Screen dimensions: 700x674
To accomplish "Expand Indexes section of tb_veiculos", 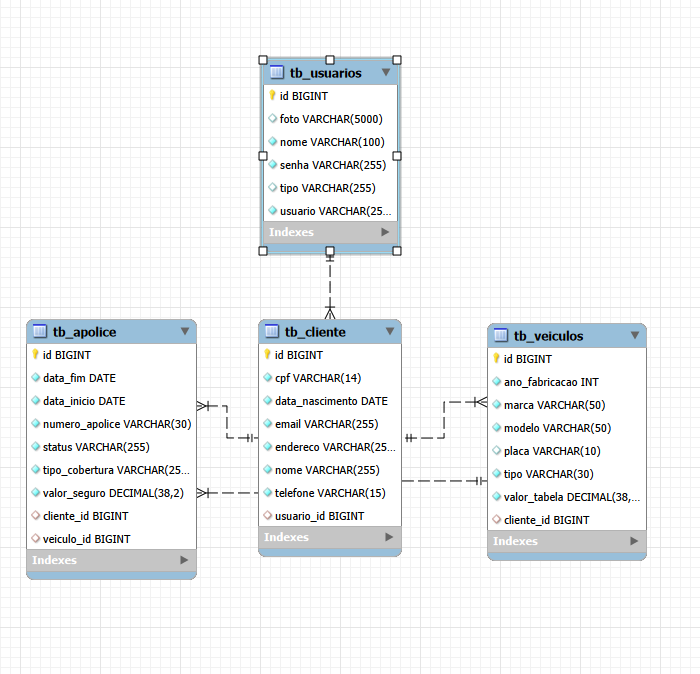I will [x=634, y=541].
